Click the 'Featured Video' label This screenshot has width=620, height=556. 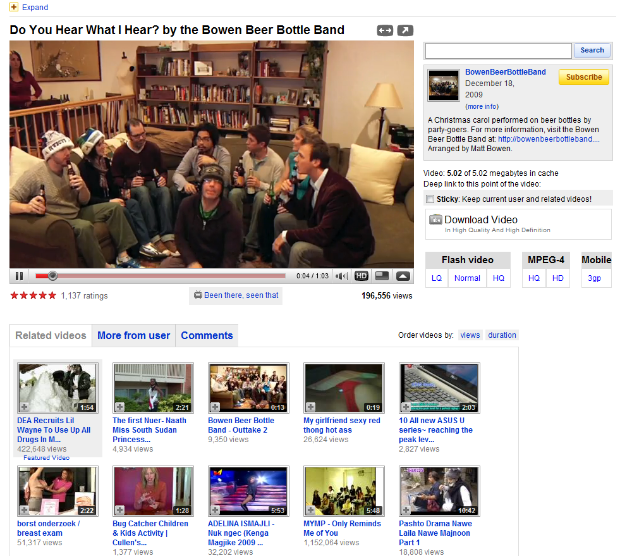[46, 458]
